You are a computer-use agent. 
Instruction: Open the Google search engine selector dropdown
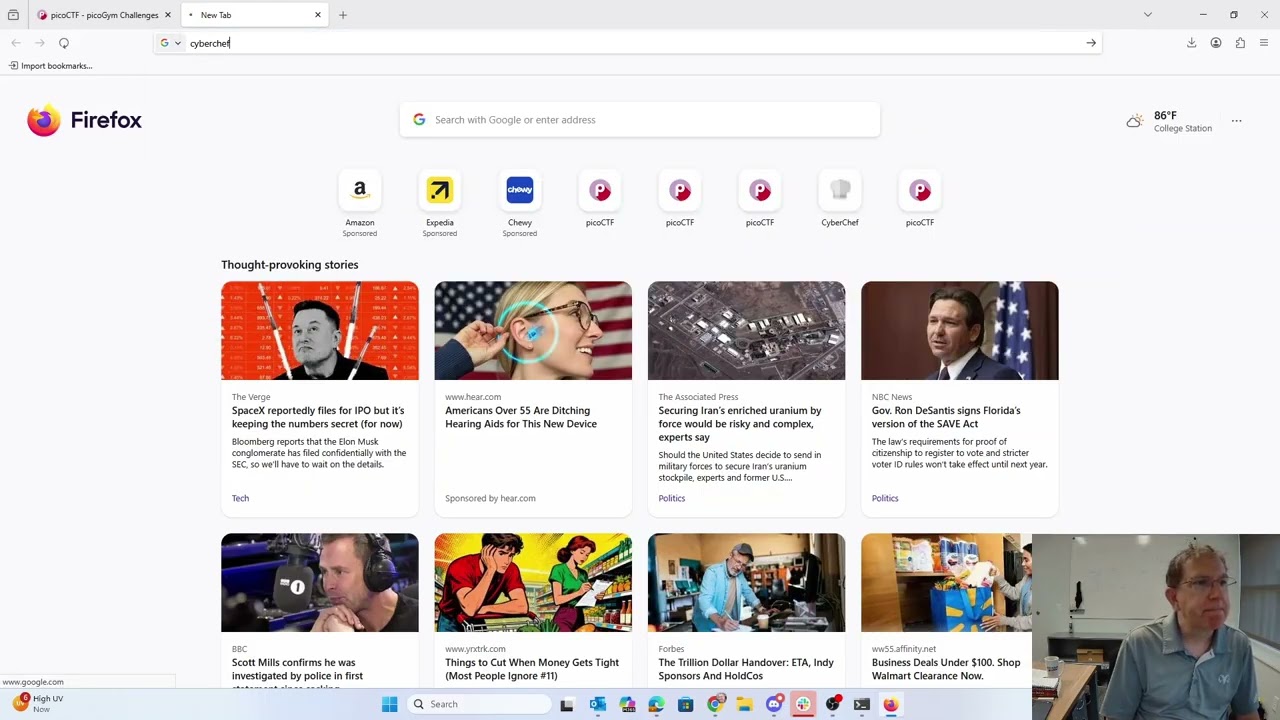(171, 43)
